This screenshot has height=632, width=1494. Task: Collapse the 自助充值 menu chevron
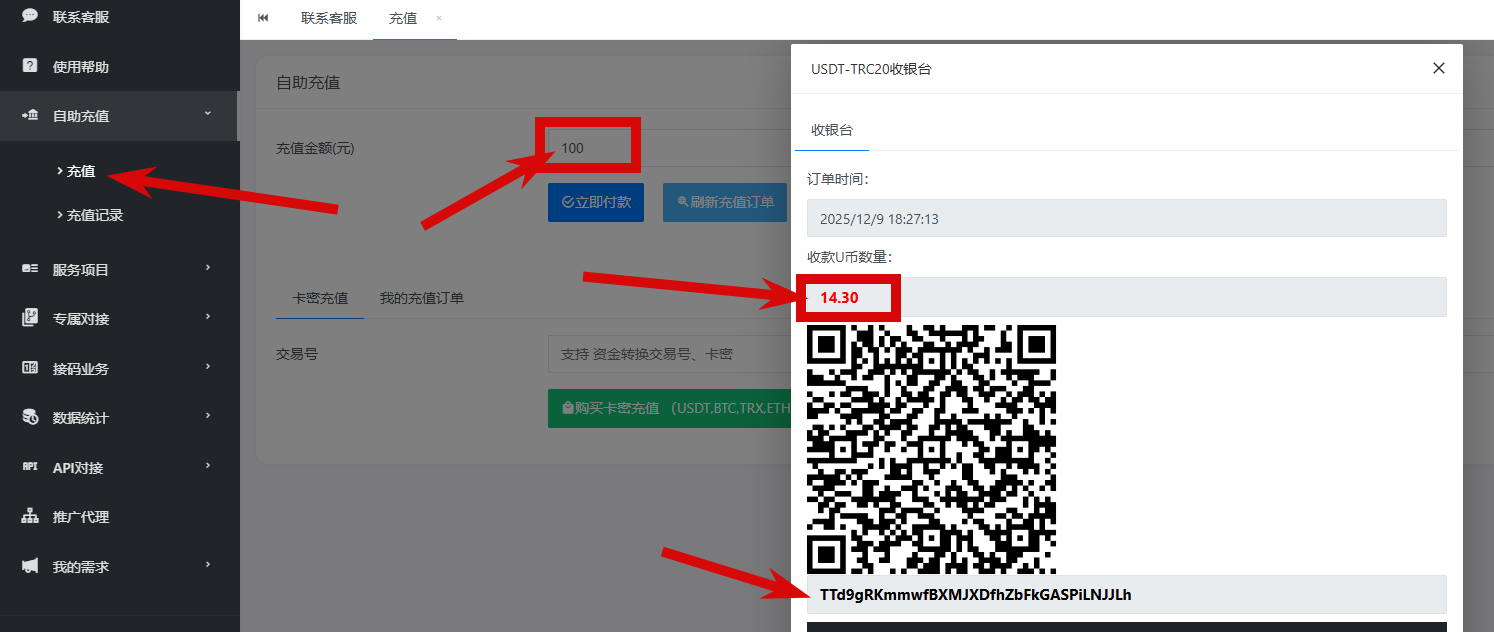(208, 115)
